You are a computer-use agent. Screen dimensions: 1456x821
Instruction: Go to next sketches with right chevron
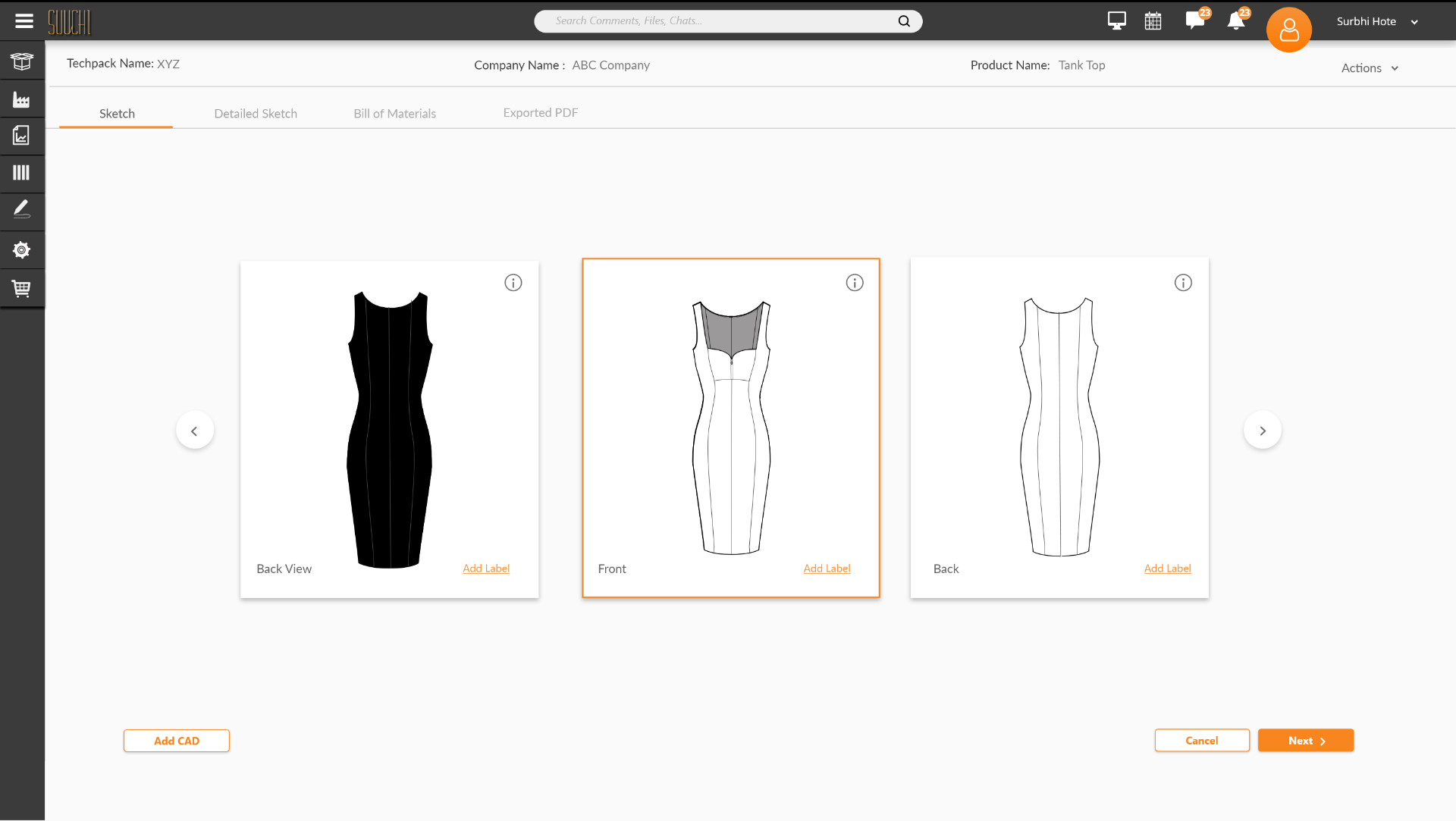(1263, 431)
